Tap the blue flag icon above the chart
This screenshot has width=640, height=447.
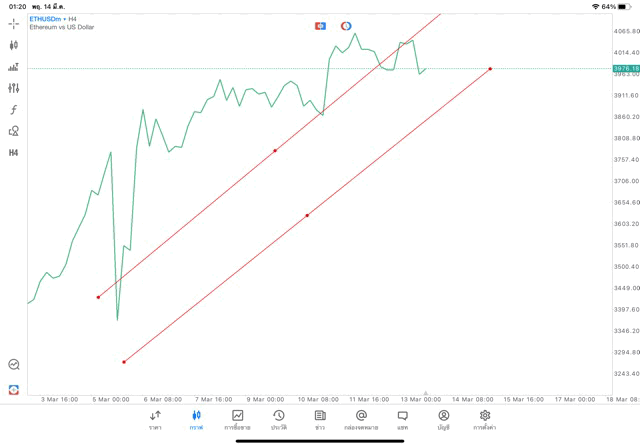point(320,26)
